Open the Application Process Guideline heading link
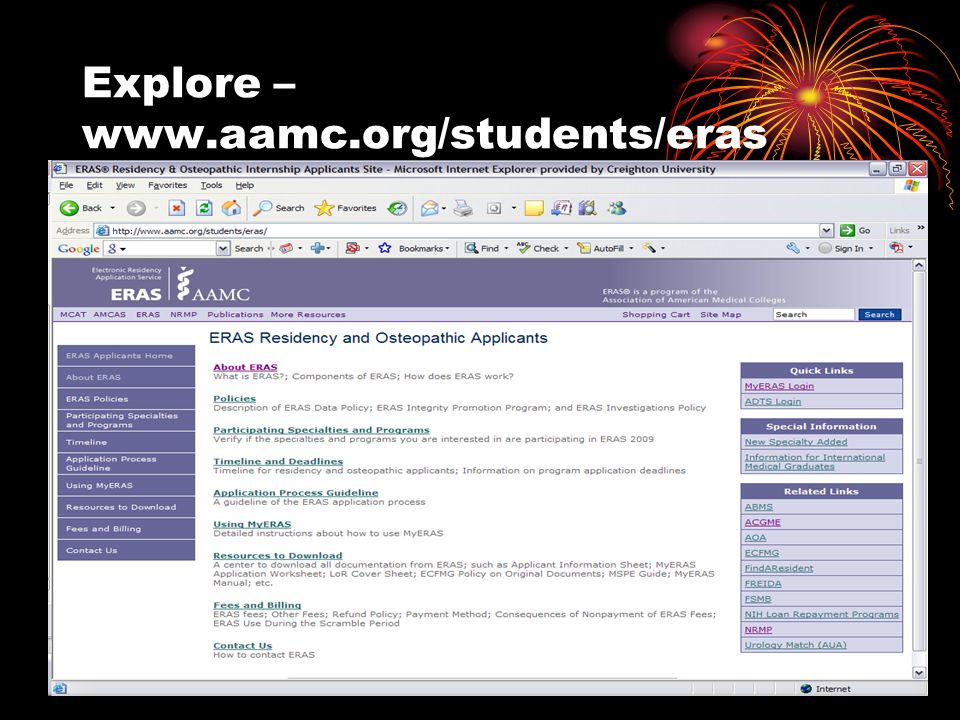This screenshot has height=720, width=960. click(x=296, y=492)
